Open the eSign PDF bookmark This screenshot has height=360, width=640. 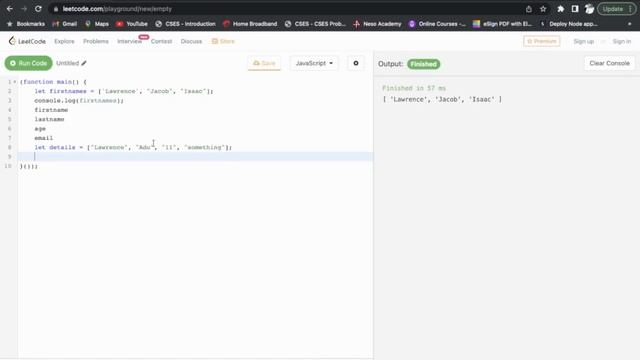click(x=502, y=24)
